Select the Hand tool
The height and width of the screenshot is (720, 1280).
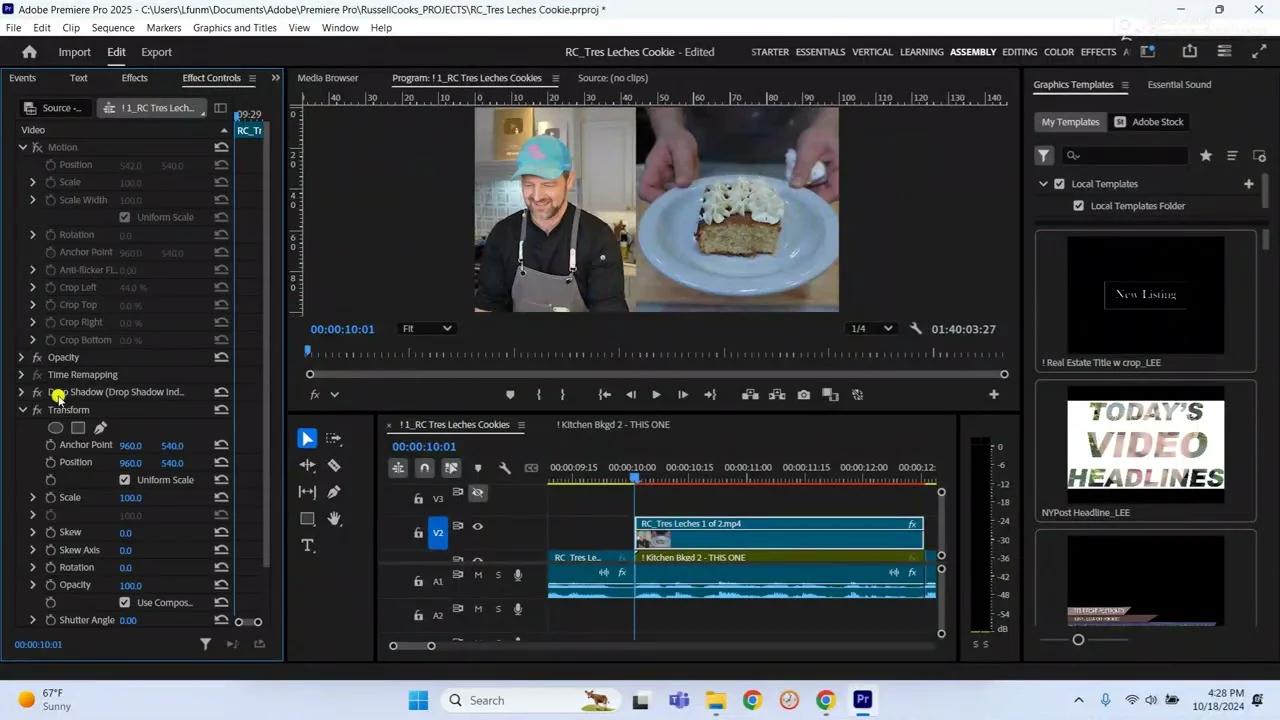click(x=335, y=518)
